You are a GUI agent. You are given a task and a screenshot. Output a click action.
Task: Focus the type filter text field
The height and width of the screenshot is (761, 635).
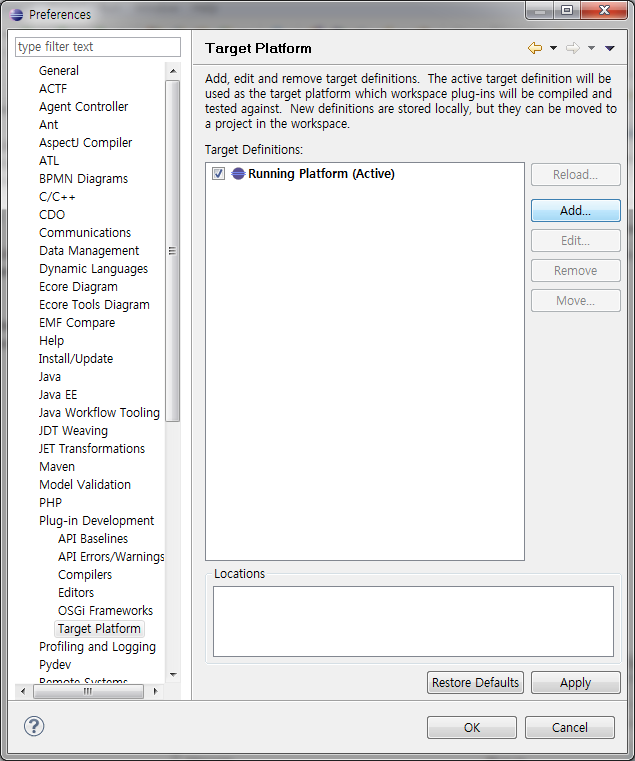pyautogui.click(x=98, y=47)
